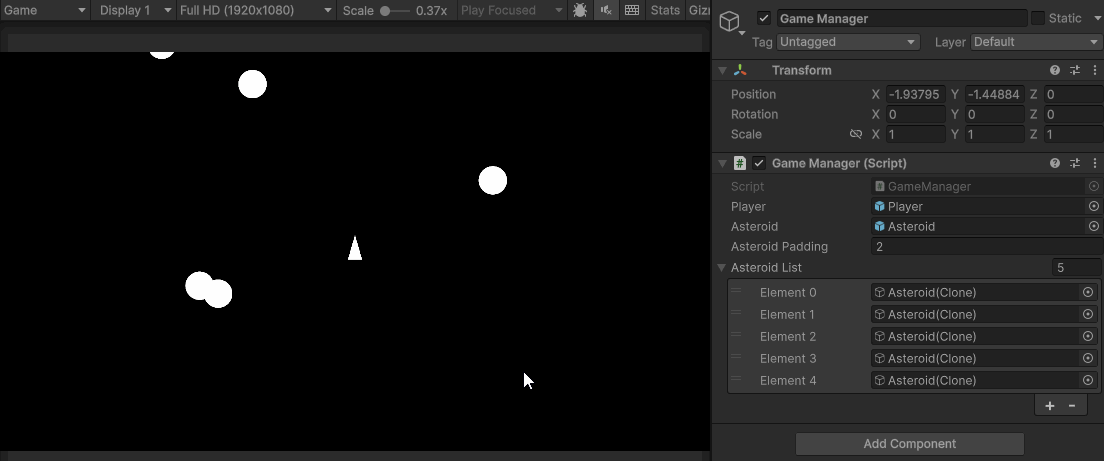Open the Play Focused dropdown
The width and height of the screenshot is (1104, 461).
(512, 10)
